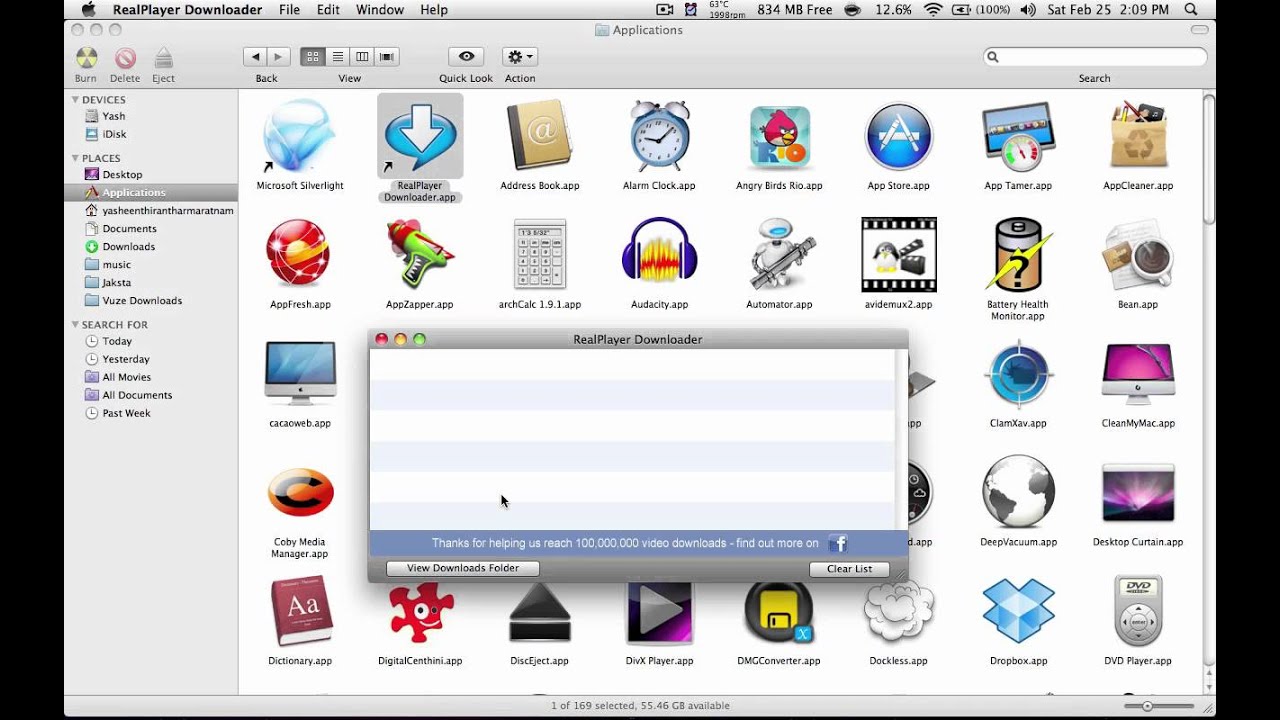Open Automator.app robot icon

[779, 255]
